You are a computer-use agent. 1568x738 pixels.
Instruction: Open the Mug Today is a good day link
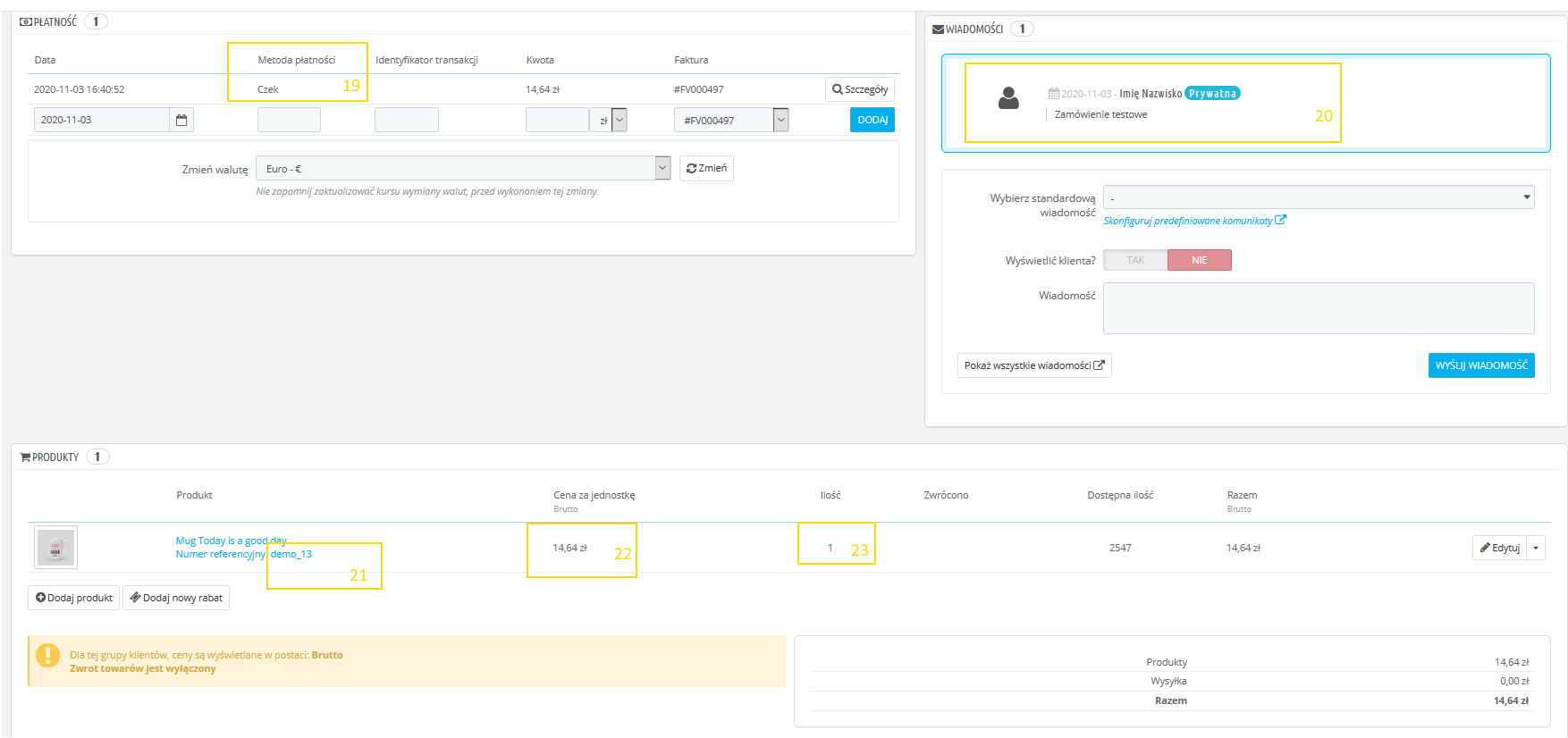(x=231, y=541)
